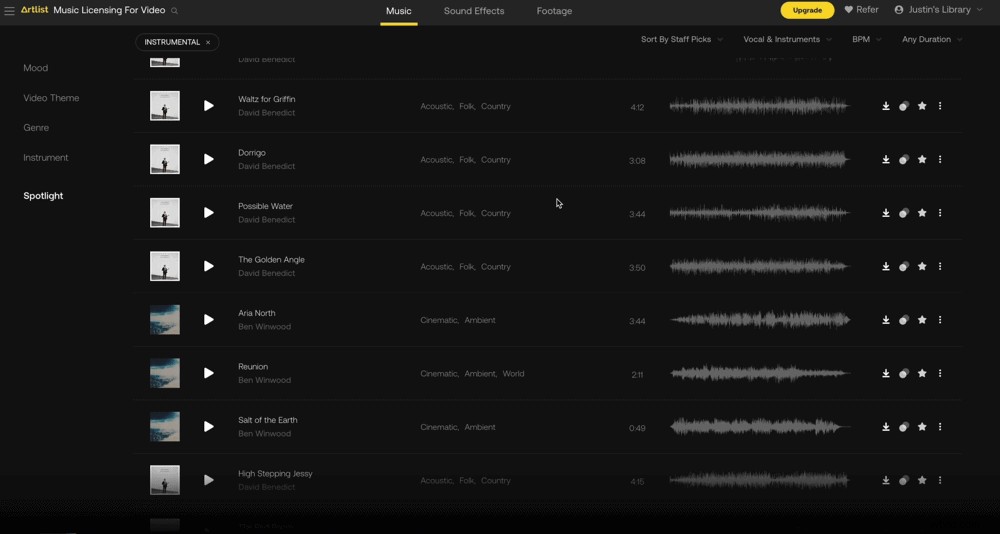
Task: Expand the Instrument filter category
Action: click(46, 158)
